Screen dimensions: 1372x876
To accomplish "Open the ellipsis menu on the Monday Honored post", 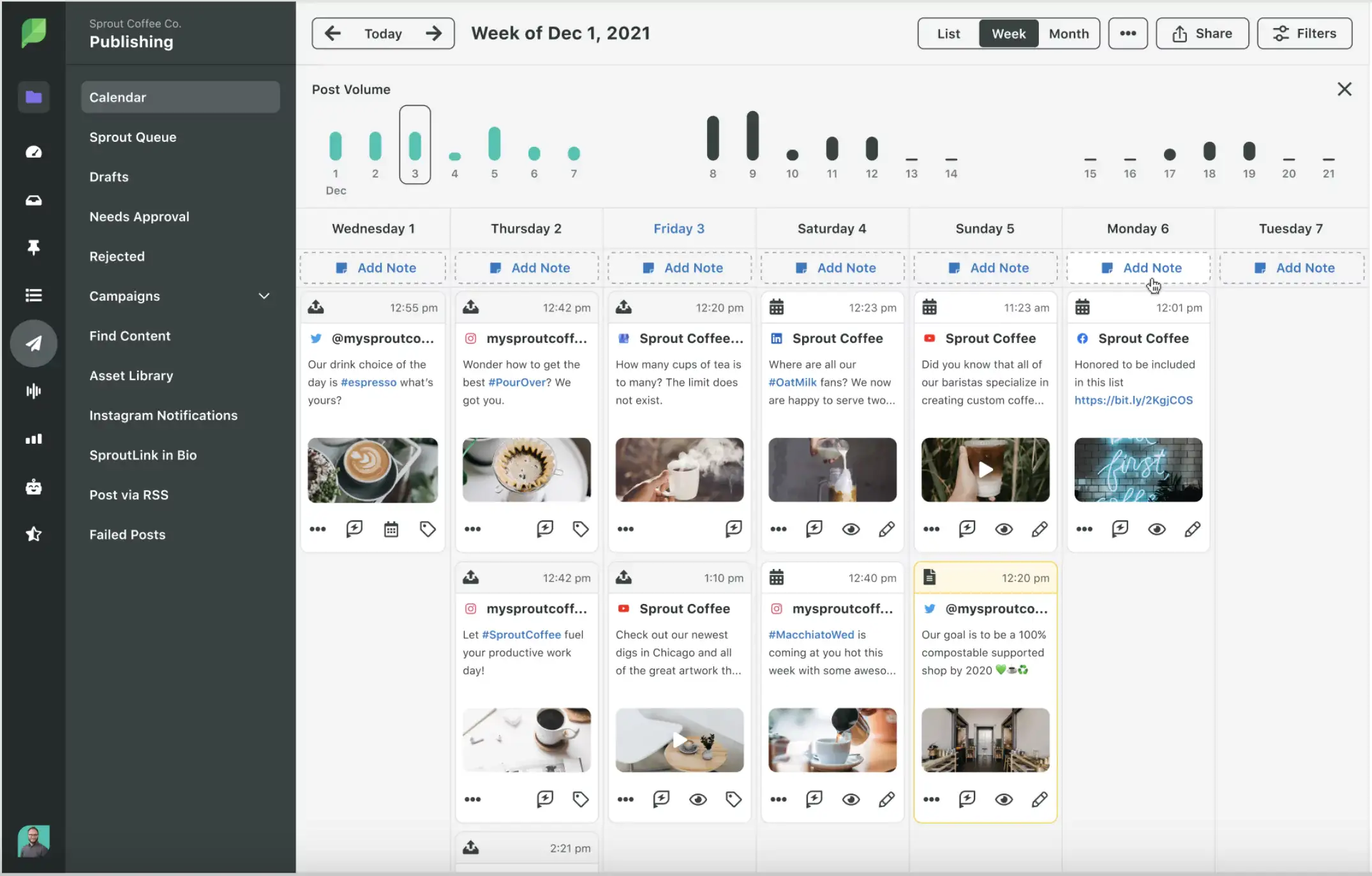I will click(1084, 529).
